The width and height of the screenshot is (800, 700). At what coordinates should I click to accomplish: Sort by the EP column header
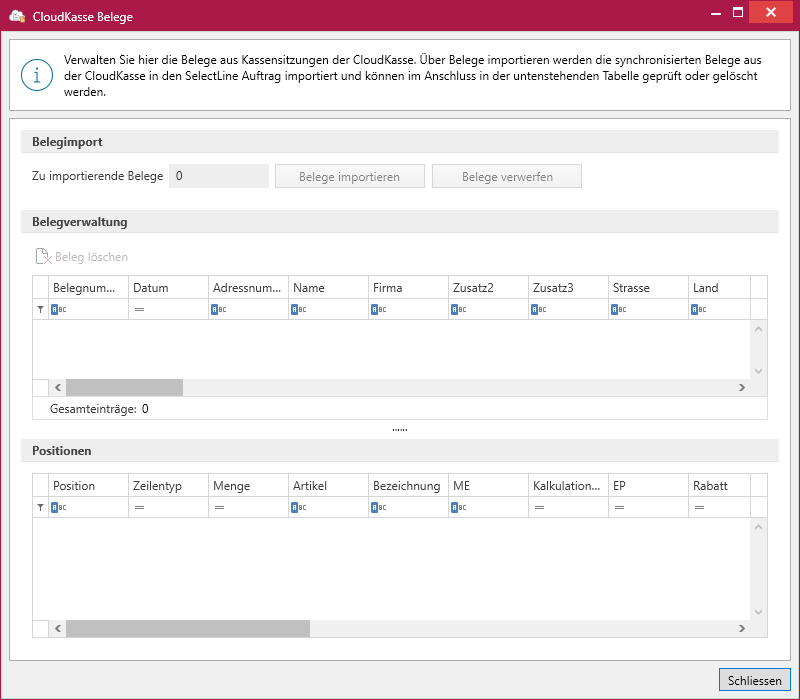pos(648,485)
